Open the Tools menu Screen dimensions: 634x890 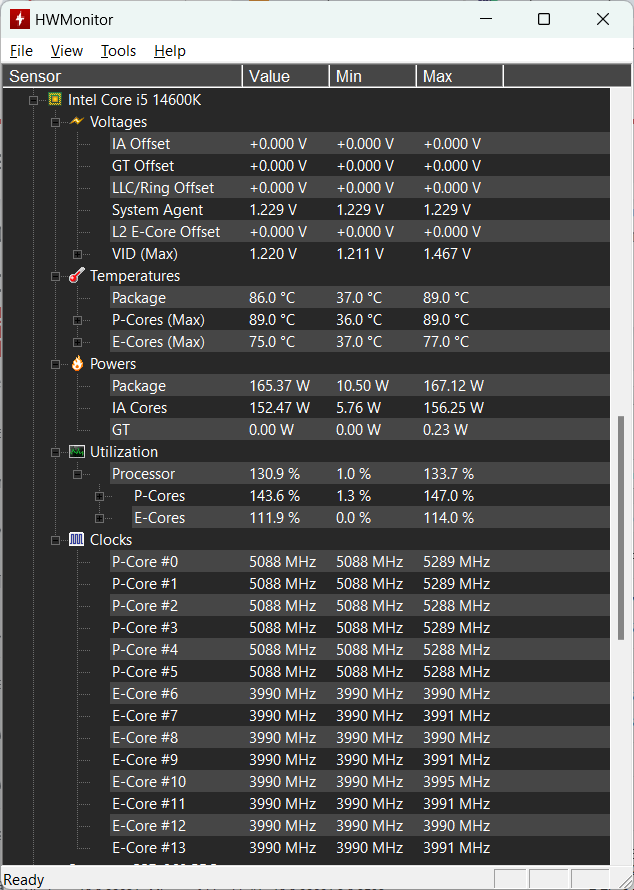coord(118,51)
